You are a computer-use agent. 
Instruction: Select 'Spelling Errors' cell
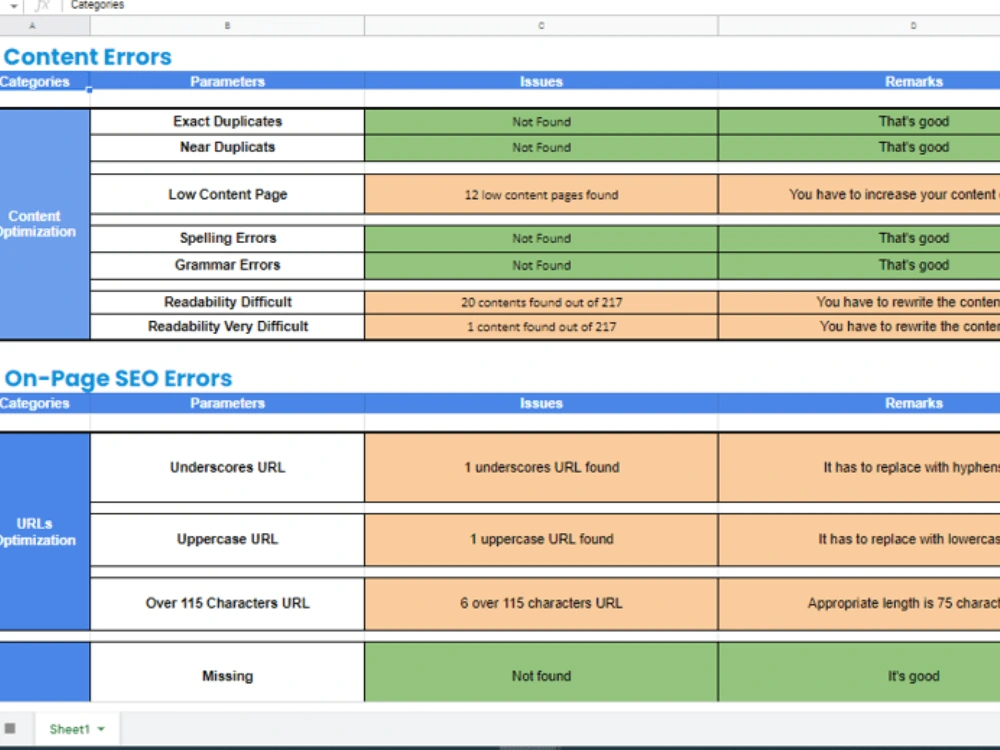(x=227, y=239)
